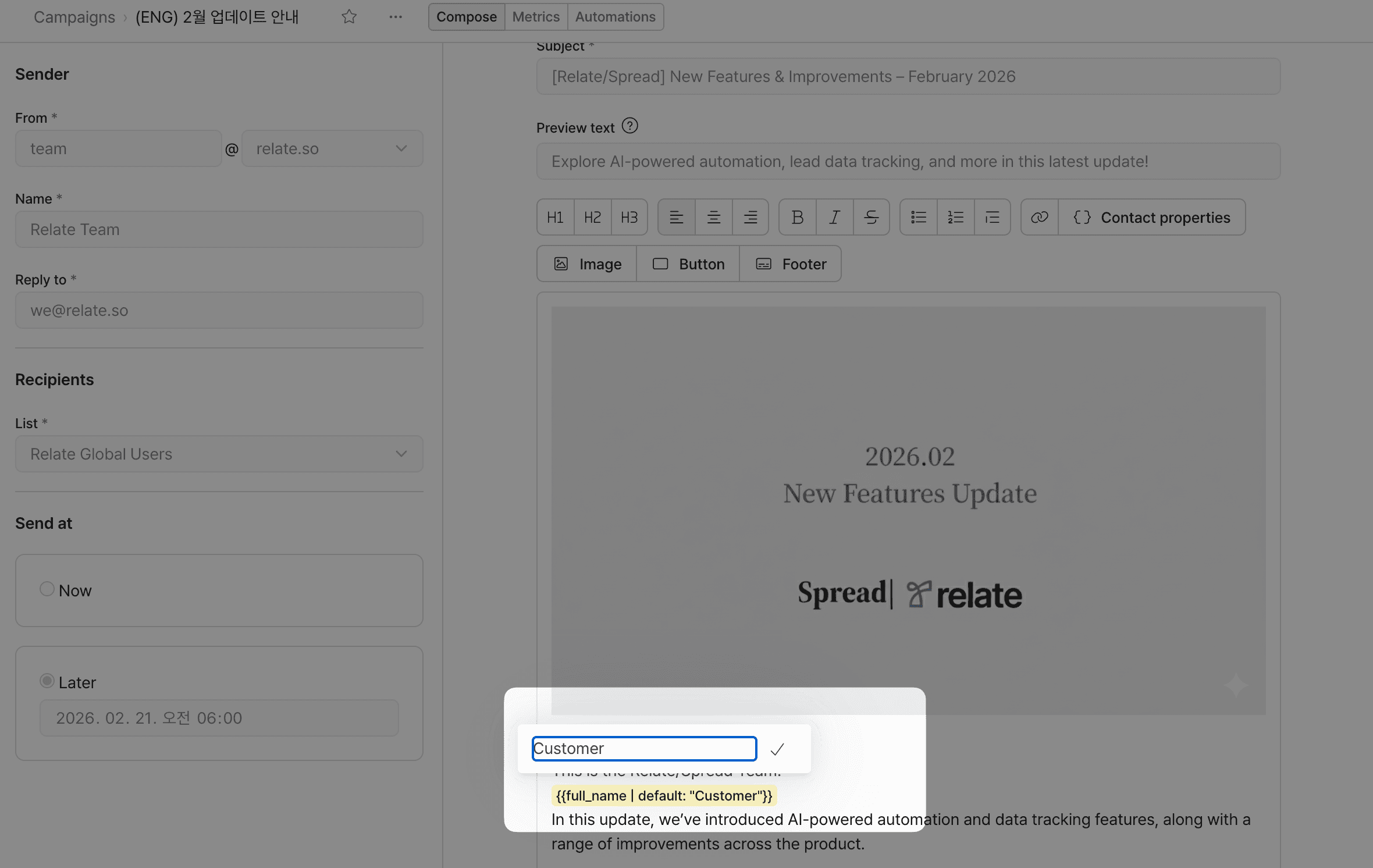Viewport: 1373px width, 868px height.
Task: Apply H1 heading format
Action: (555, 217)
